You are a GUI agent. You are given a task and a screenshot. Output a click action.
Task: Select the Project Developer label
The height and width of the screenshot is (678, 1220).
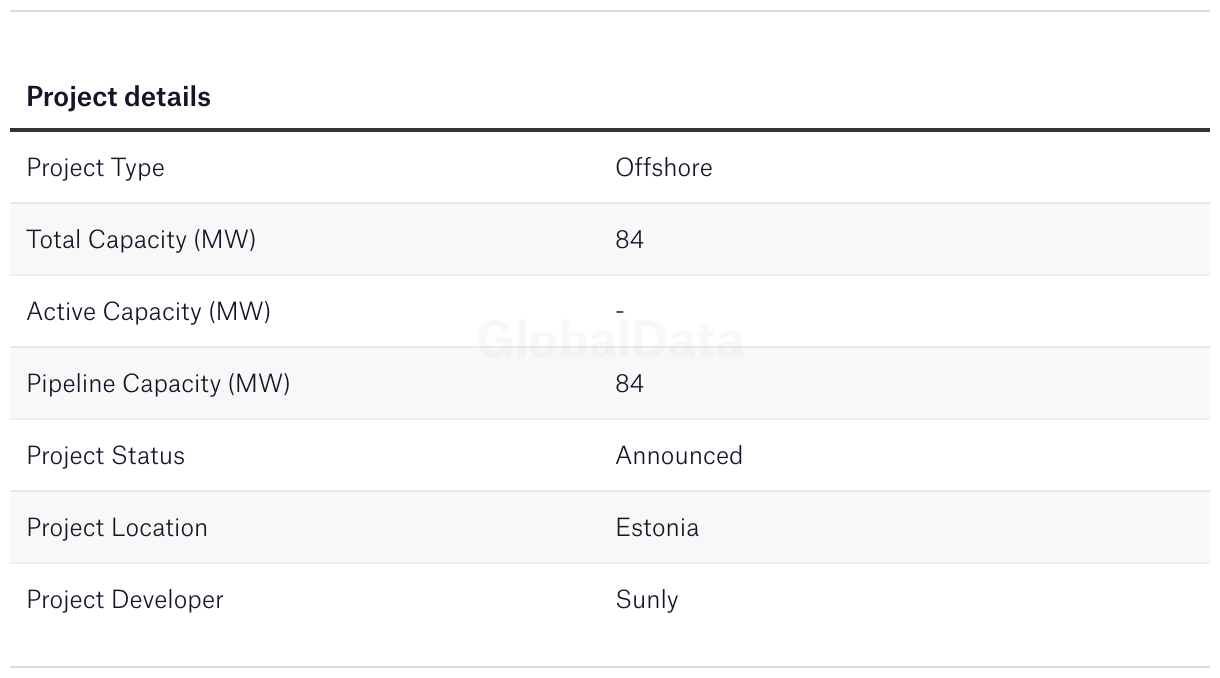coord(125,600)
